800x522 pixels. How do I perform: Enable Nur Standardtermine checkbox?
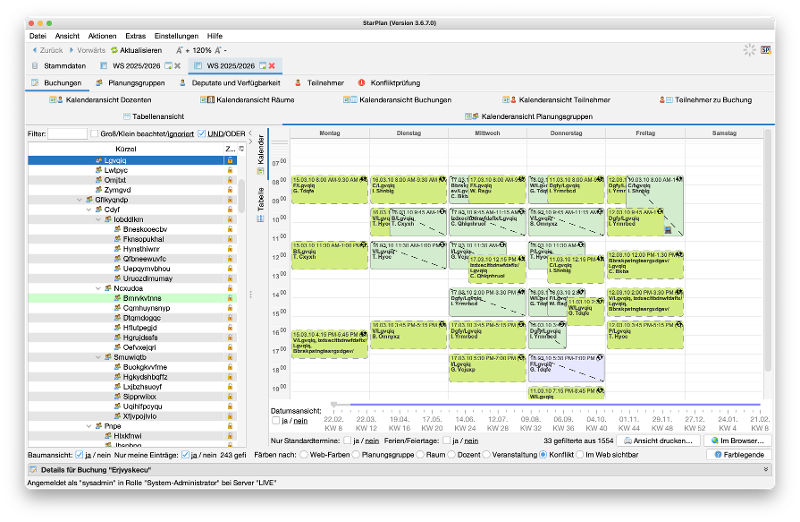(347, 440)
